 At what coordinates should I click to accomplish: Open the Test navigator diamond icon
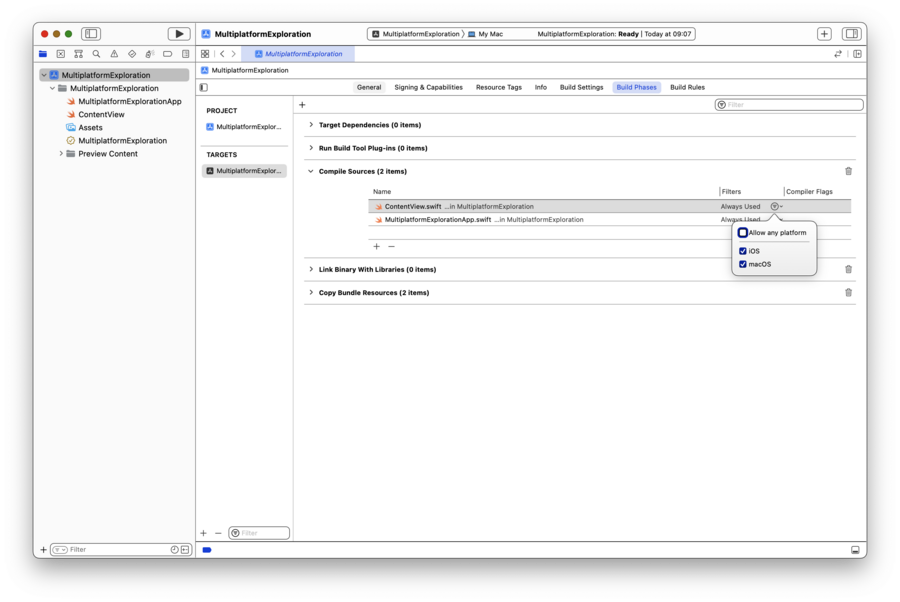click(x=132, y=54)
